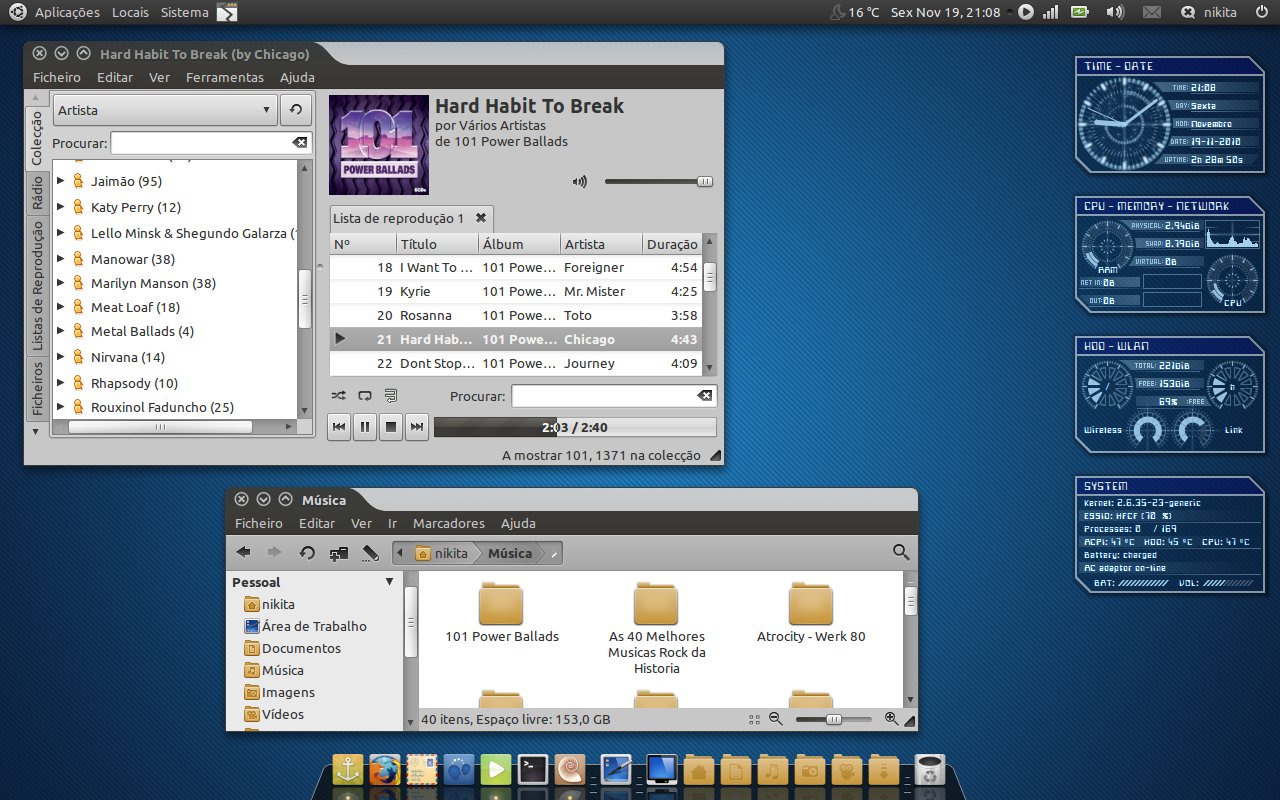The width and height of the screenshot is (1280, 800).
Task: Expand the Nirvana artist entry
Action: click(61, 357)
